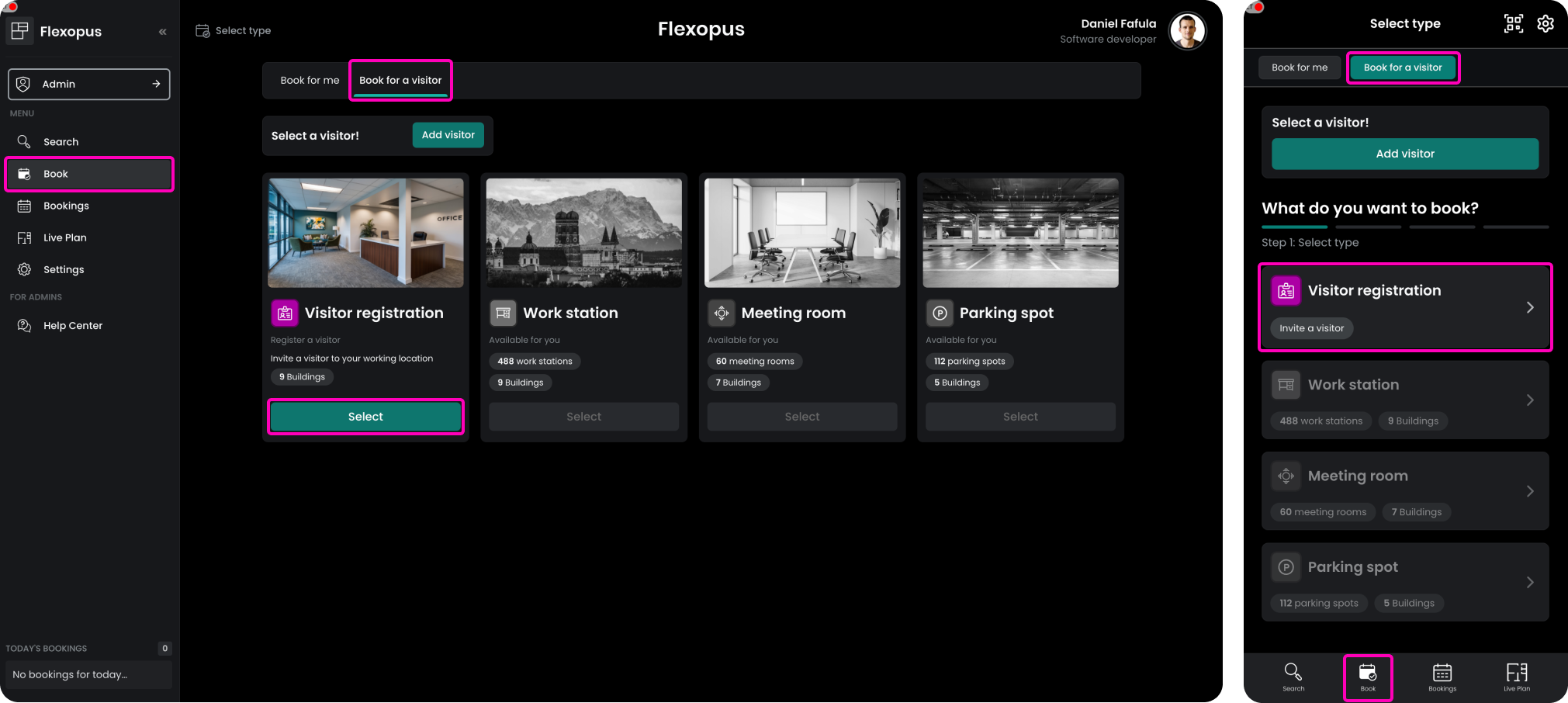Click Daniel Fafula's profile avatar
The image size is (1568, 703).
click(x=1187, y=31)
